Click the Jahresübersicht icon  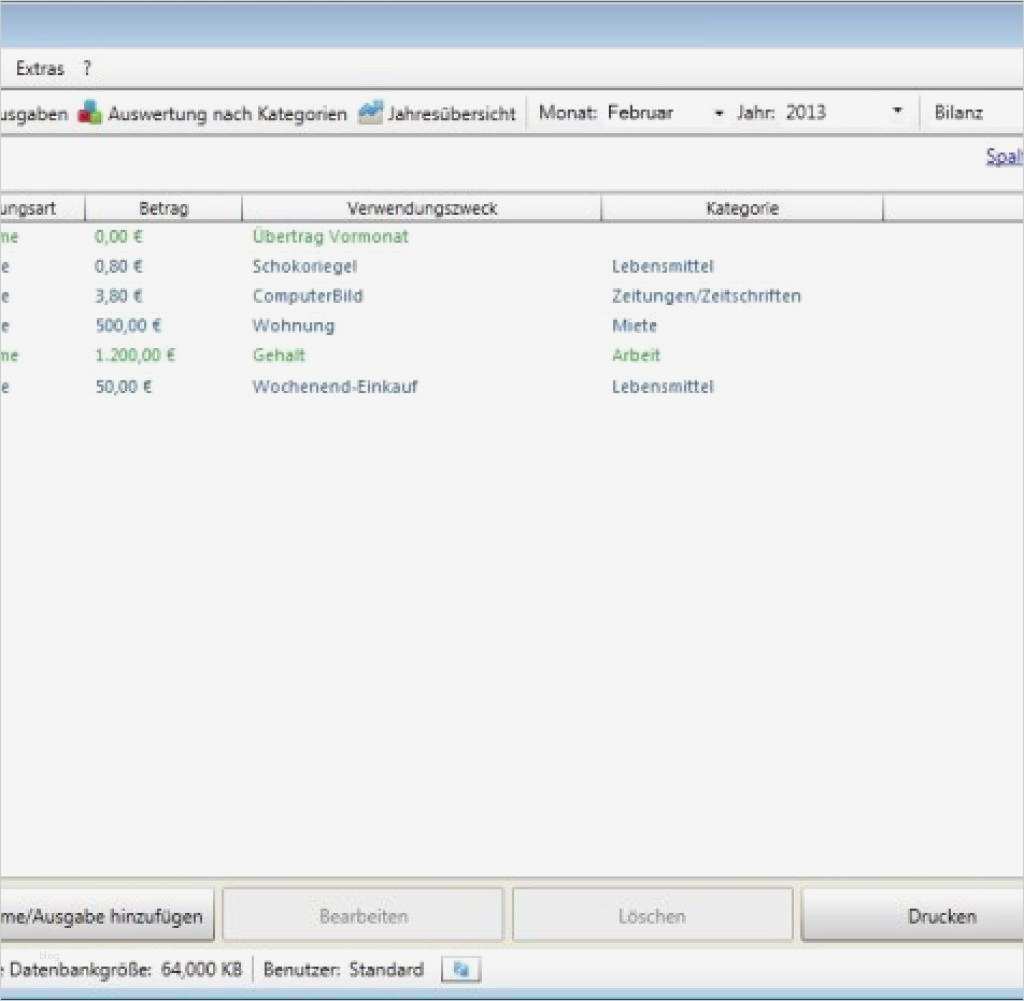point(370,112)
